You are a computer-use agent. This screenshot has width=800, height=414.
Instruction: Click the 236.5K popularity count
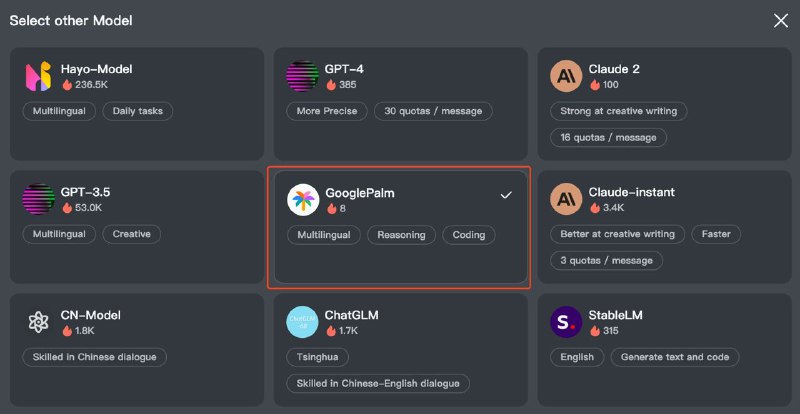(x=91, y=85)
